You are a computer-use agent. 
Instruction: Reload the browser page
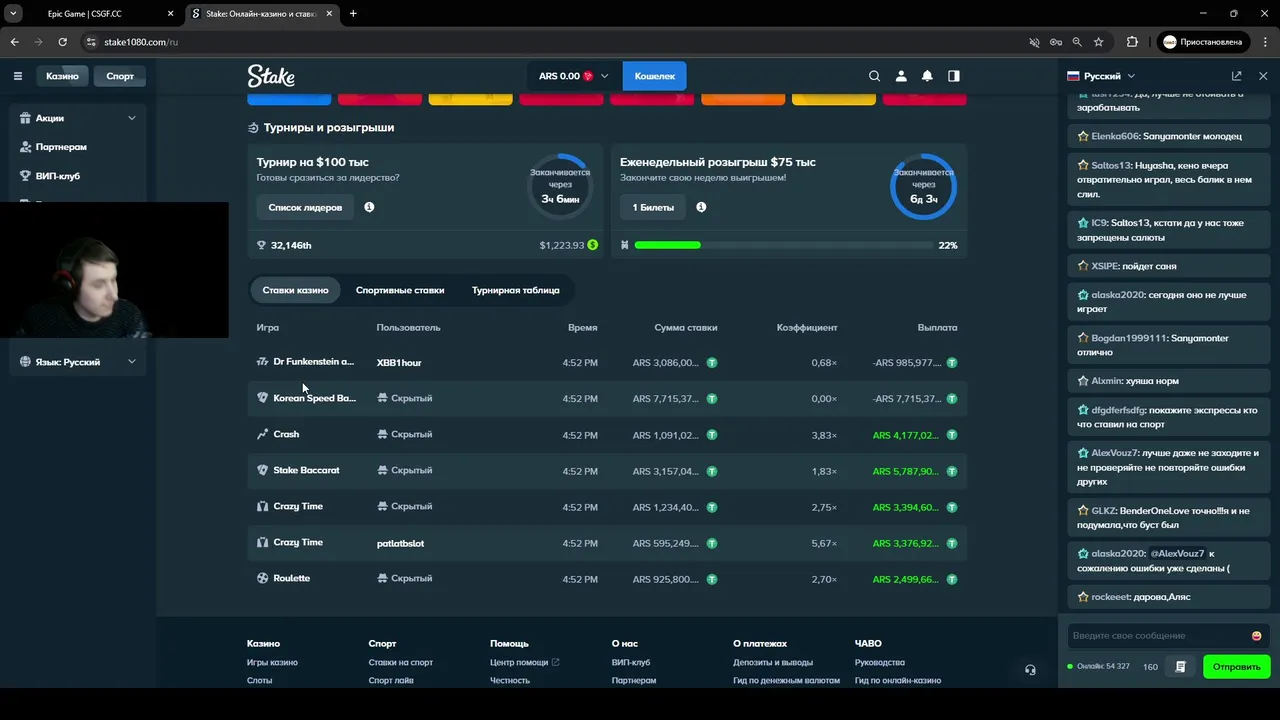pos(62,42)
